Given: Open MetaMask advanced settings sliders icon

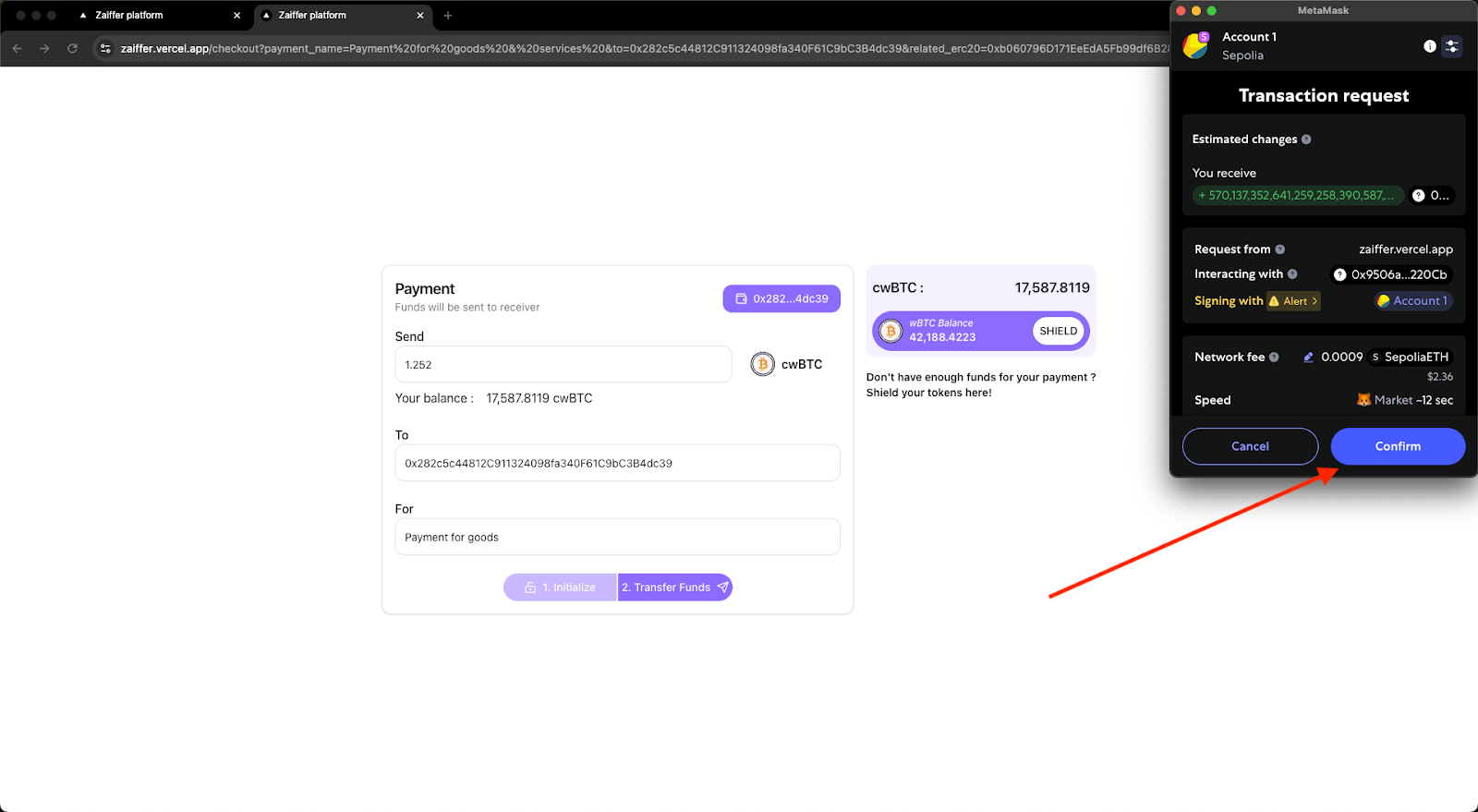Looking at the screenshot, I should coord(1452,46).
